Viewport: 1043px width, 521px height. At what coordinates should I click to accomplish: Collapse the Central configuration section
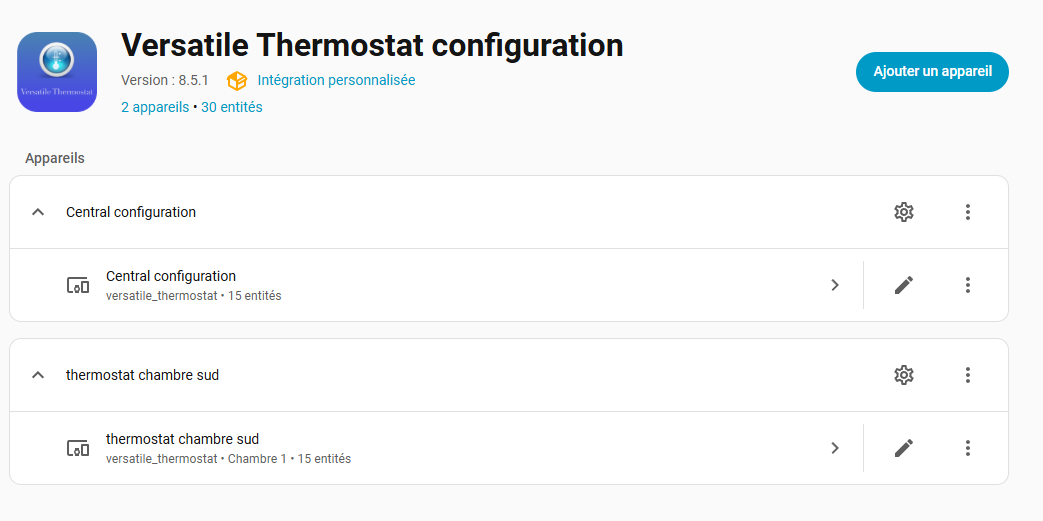(38, 212)
